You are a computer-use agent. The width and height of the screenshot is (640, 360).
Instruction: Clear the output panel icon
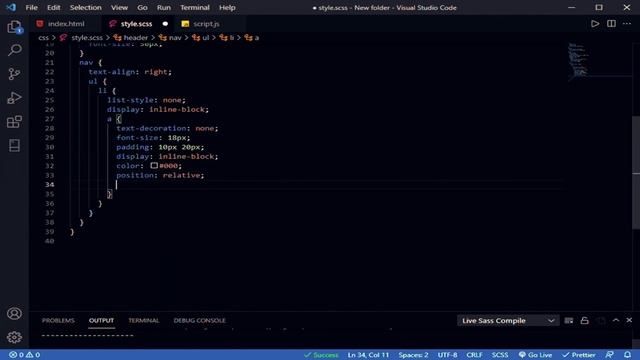(569, 321)
